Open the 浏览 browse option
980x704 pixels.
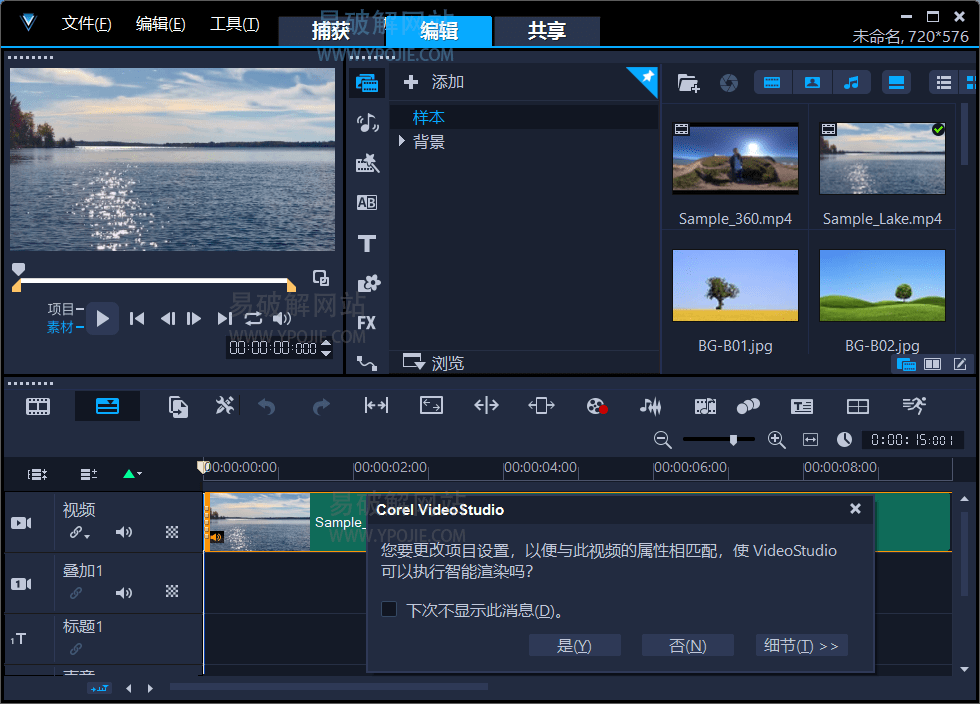433,362
